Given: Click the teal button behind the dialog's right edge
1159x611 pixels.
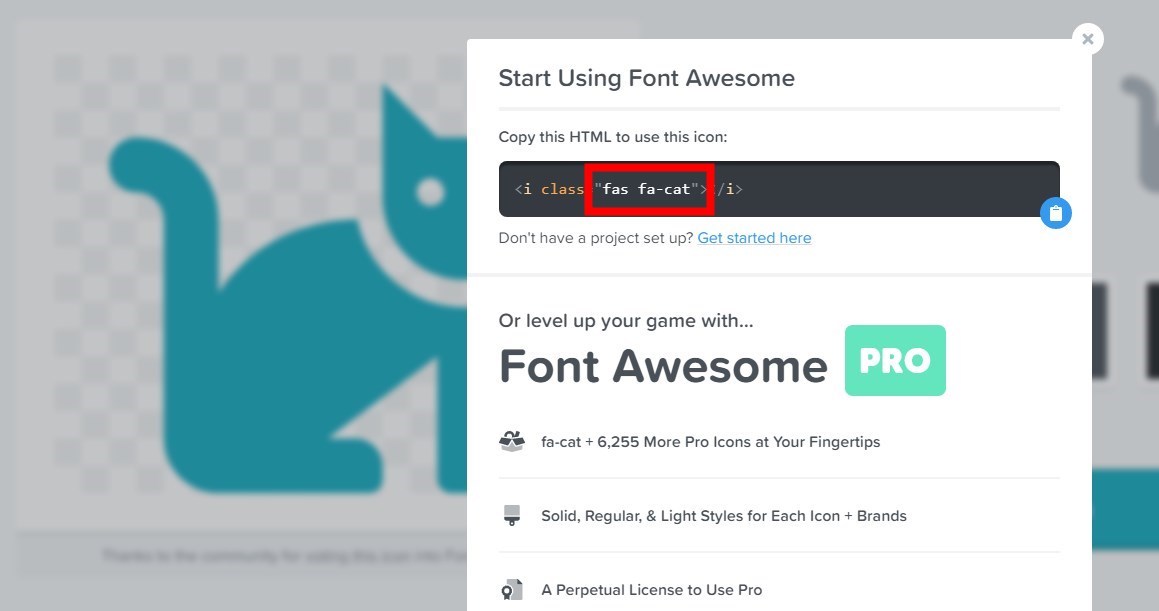Looking at the screenshot, I should [1124, 510].
